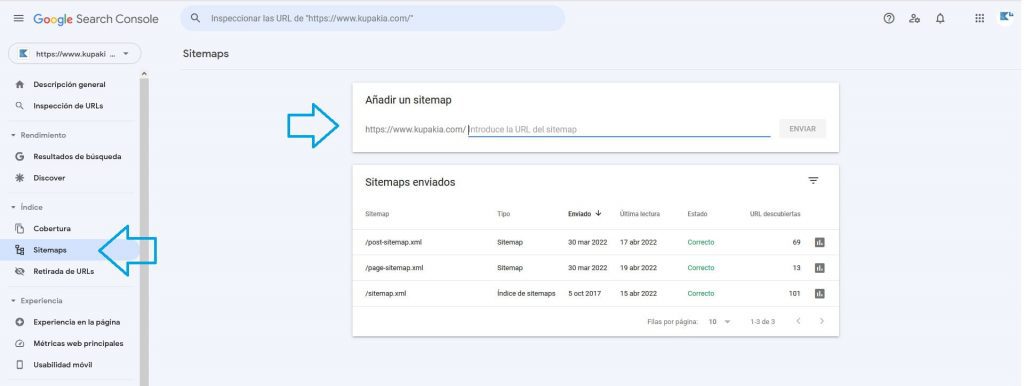Open the notifications bell
The image size is (1024, 386).
coord(940,18)
